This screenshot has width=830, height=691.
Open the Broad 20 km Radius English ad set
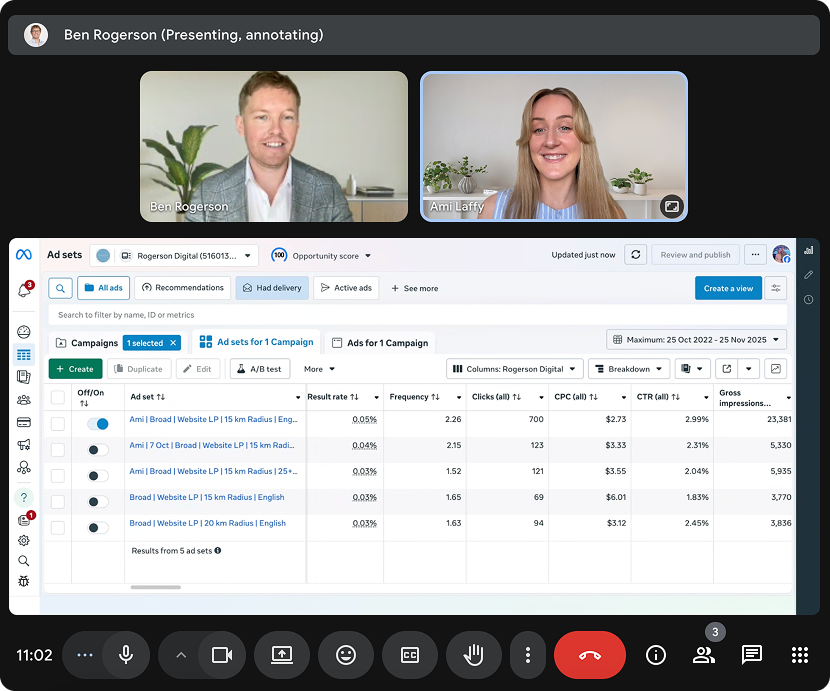click(208, 523)
